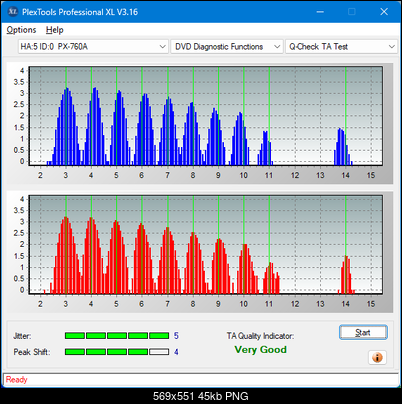This screenshot has height=404, width=402.
Task: Click the red histogram peak at 11
Action: [x=271, y=278]
